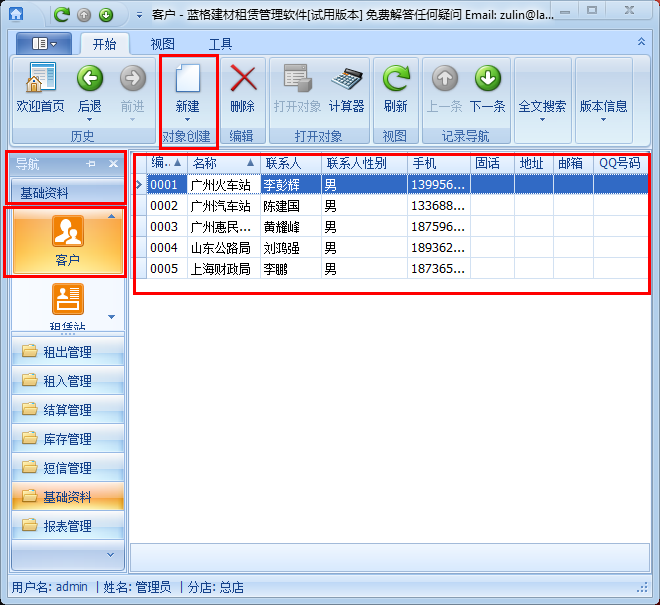The height and width of the screenshot is (605, 660).
Task: Open the 计算器 calculator tool
Action: click(346, 80)
